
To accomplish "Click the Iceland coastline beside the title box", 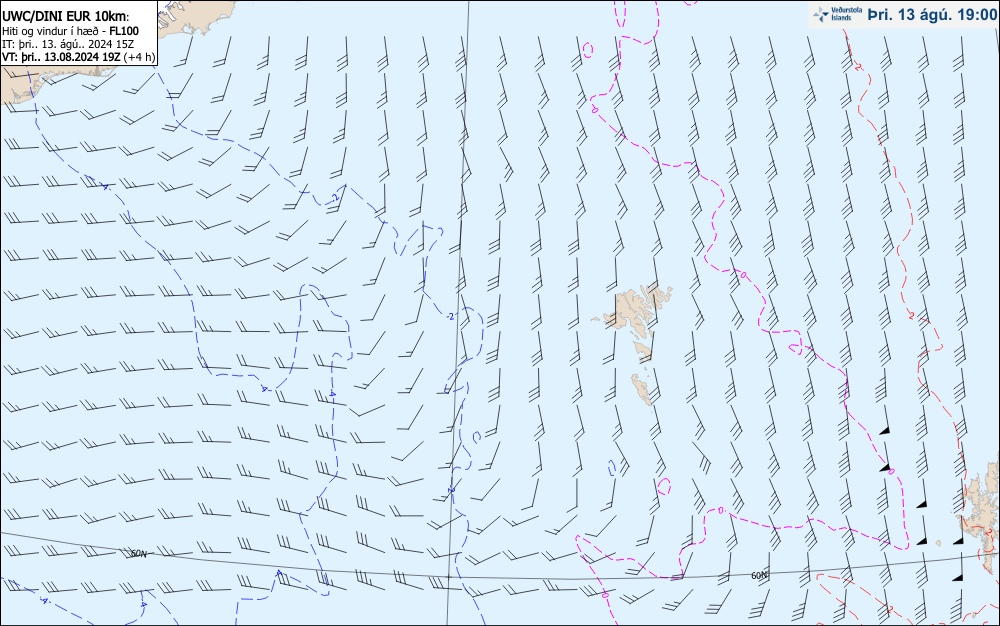I will pos(196,18).
